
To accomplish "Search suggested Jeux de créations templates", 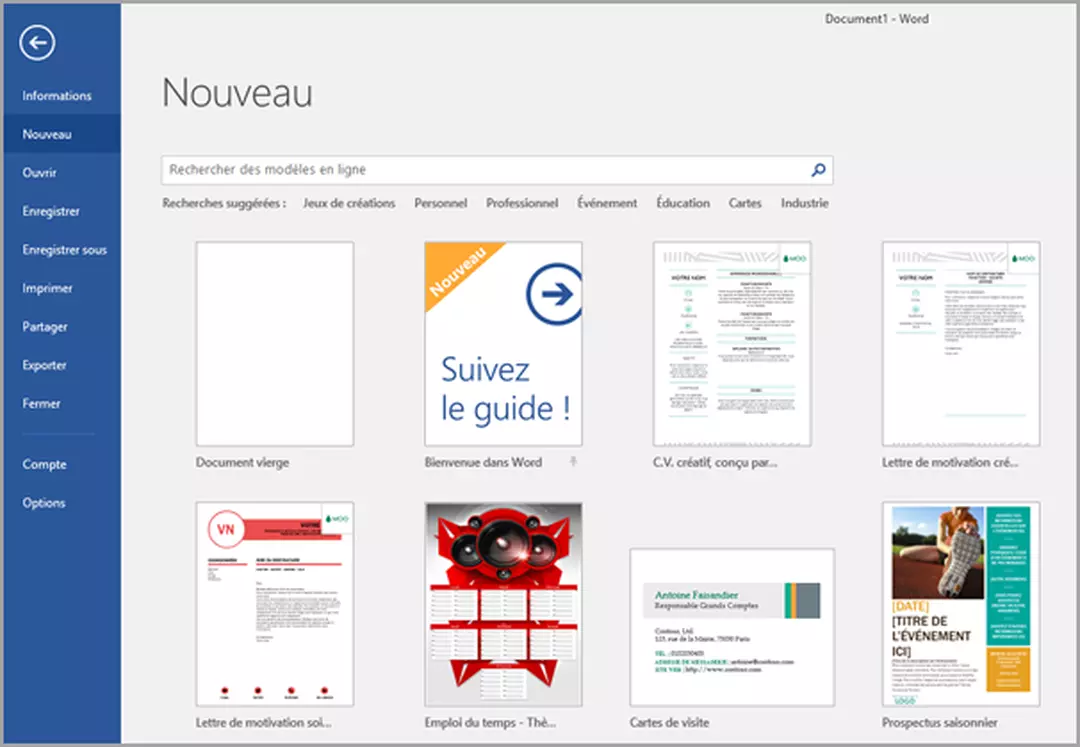I will (x=349, y=203).
